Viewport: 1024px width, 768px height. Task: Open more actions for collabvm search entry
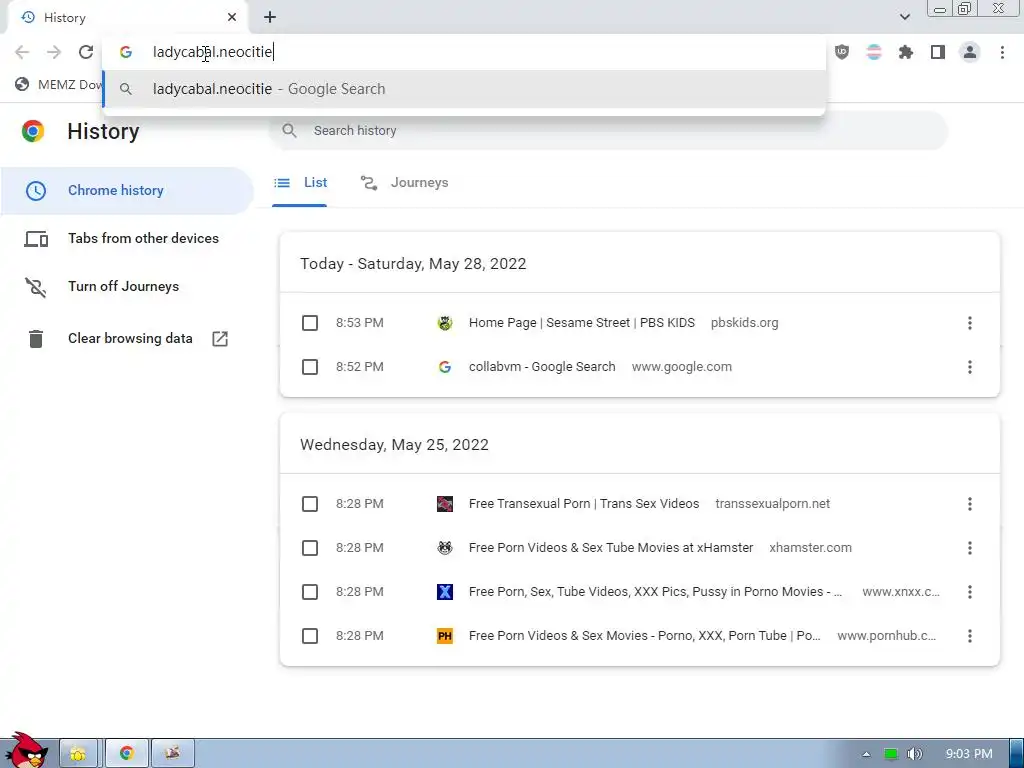[x=970, y=367]
